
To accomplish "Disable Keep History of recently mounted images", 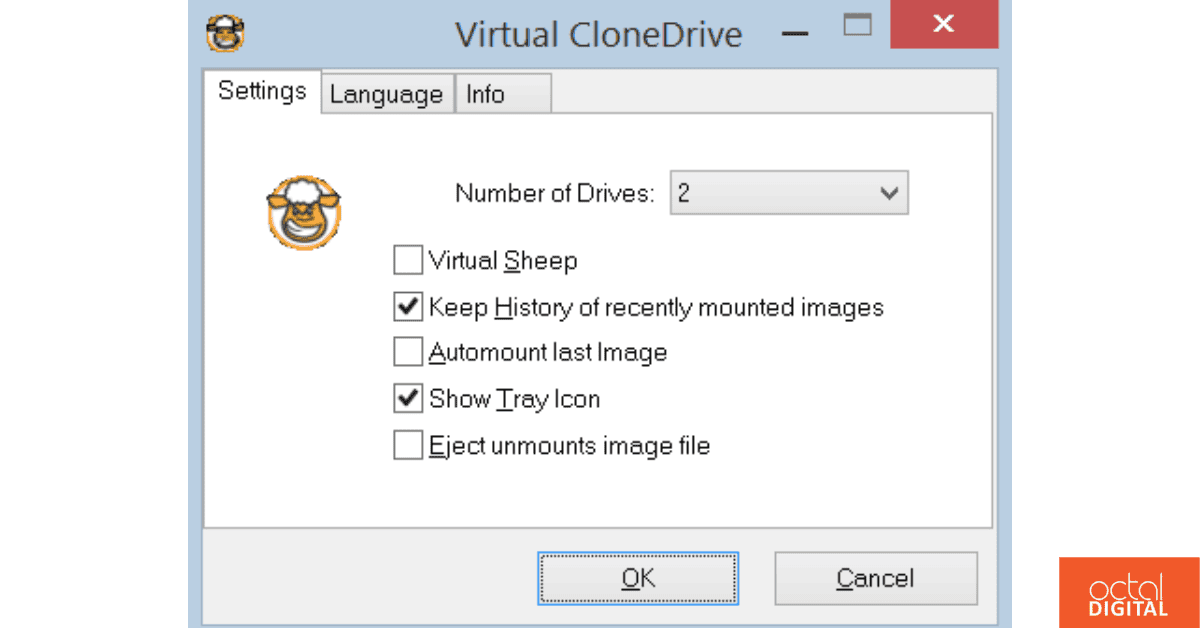I will (408, 306).
